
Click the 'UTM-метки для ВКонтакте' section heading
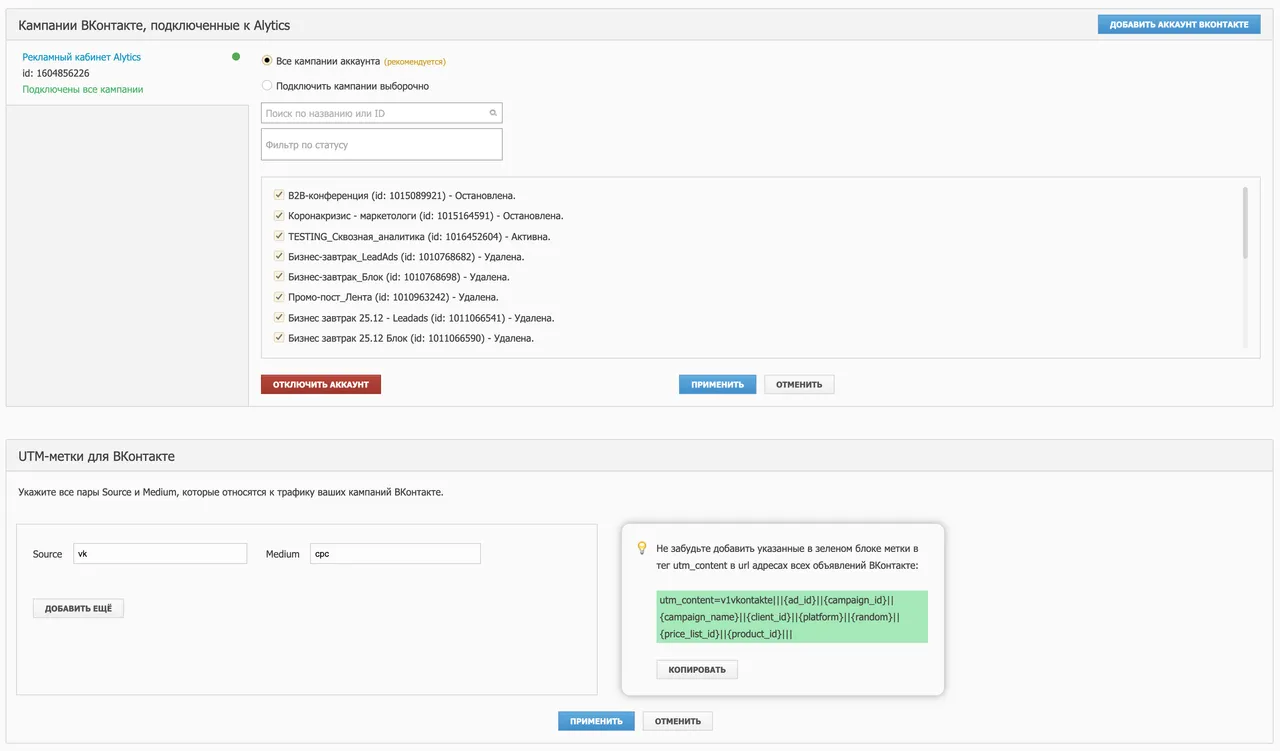97,457
